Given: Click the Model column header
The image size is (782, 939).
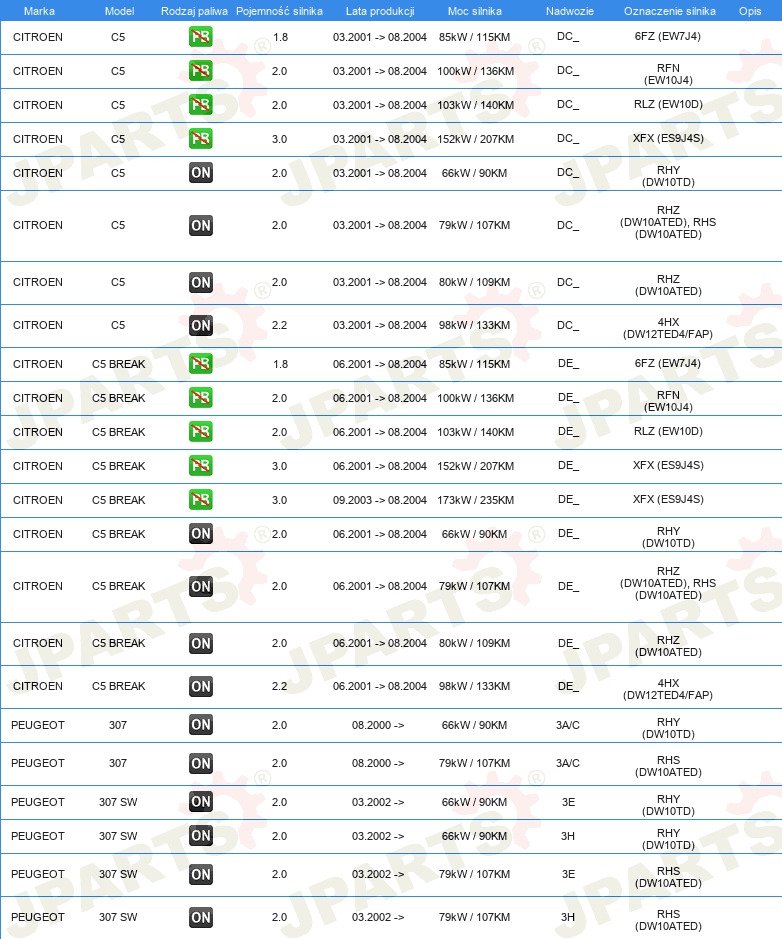Looking at the screenshot, I should click(119, 11).
